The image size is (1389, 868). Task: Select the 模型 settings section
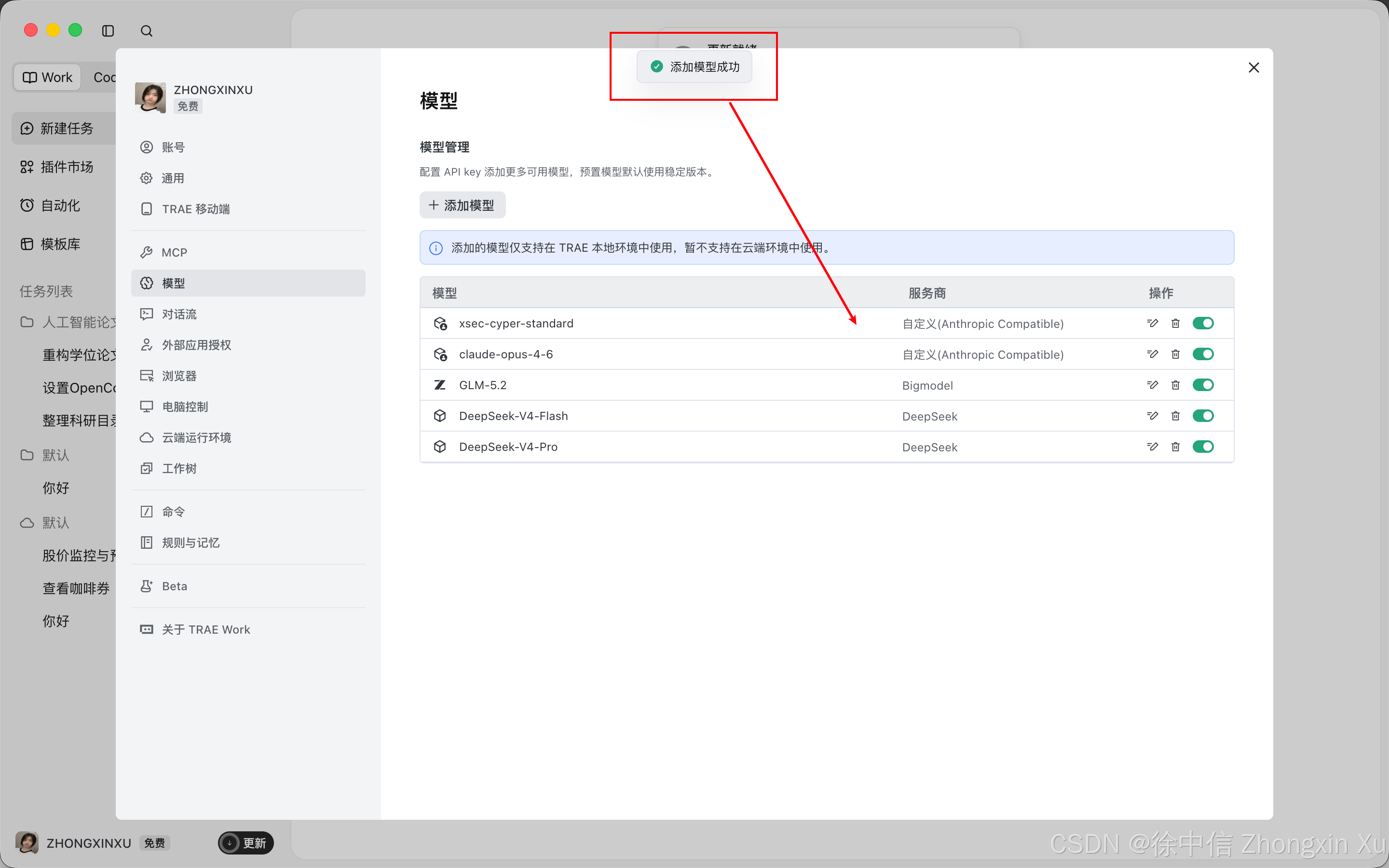point(248,283)
